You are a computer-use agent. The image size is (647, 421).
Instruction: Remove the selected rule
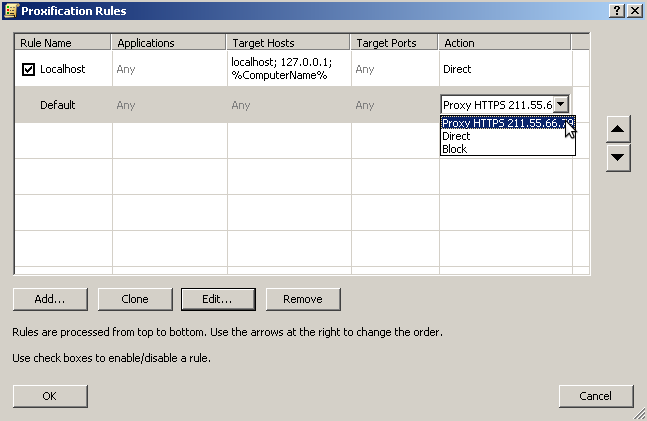[303, 299]
